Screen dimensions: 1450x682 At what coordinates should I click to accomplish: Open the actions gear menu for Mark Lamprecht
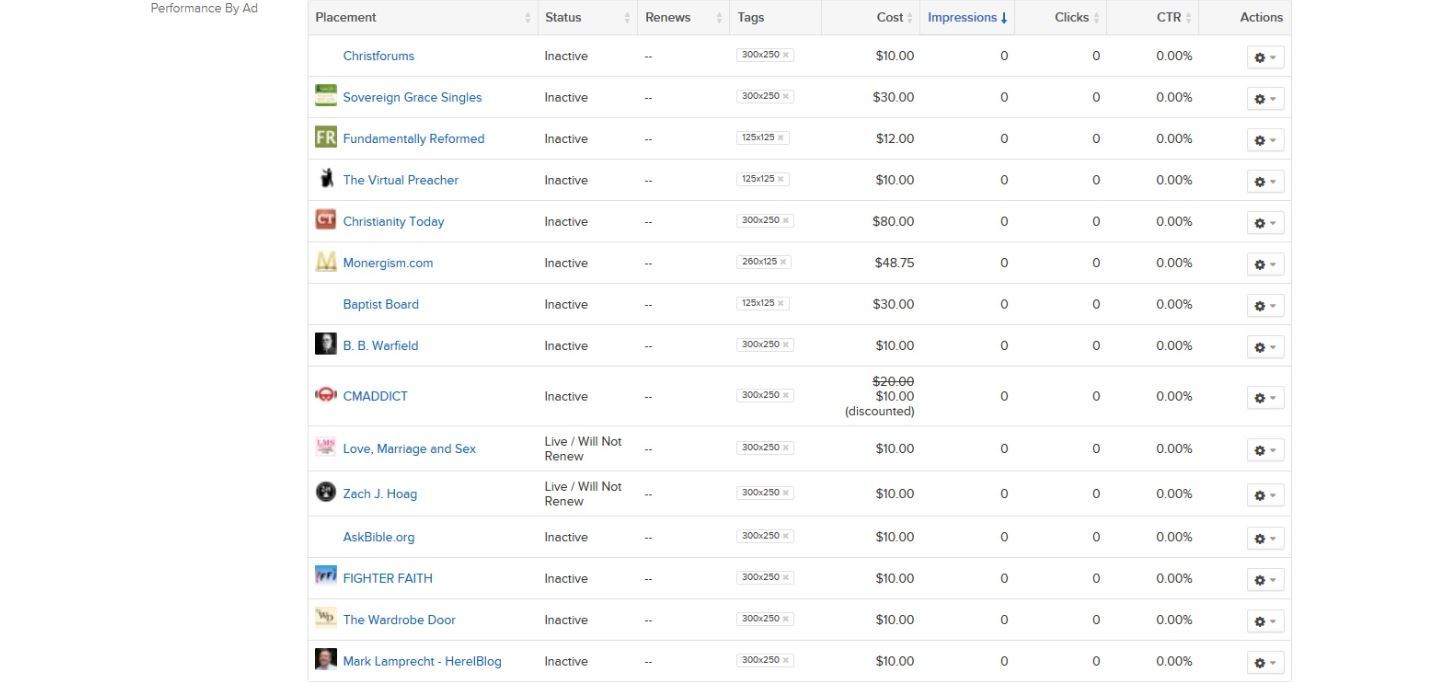click(1265, 663)
